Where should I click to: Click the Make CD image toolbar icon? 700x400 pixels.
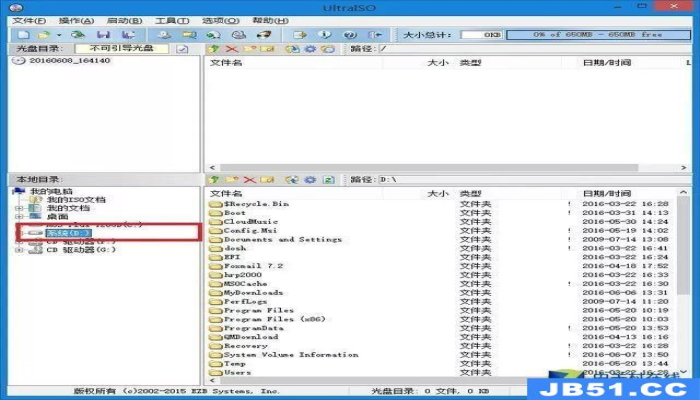164,34
